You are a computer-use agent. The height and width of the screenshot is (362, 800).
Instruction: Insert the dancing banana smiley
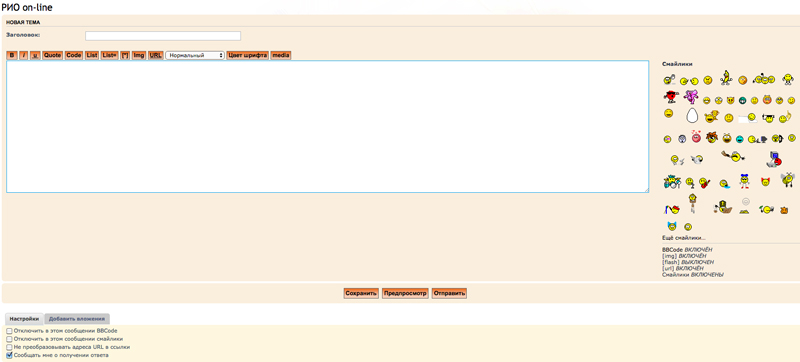[726, 78]
